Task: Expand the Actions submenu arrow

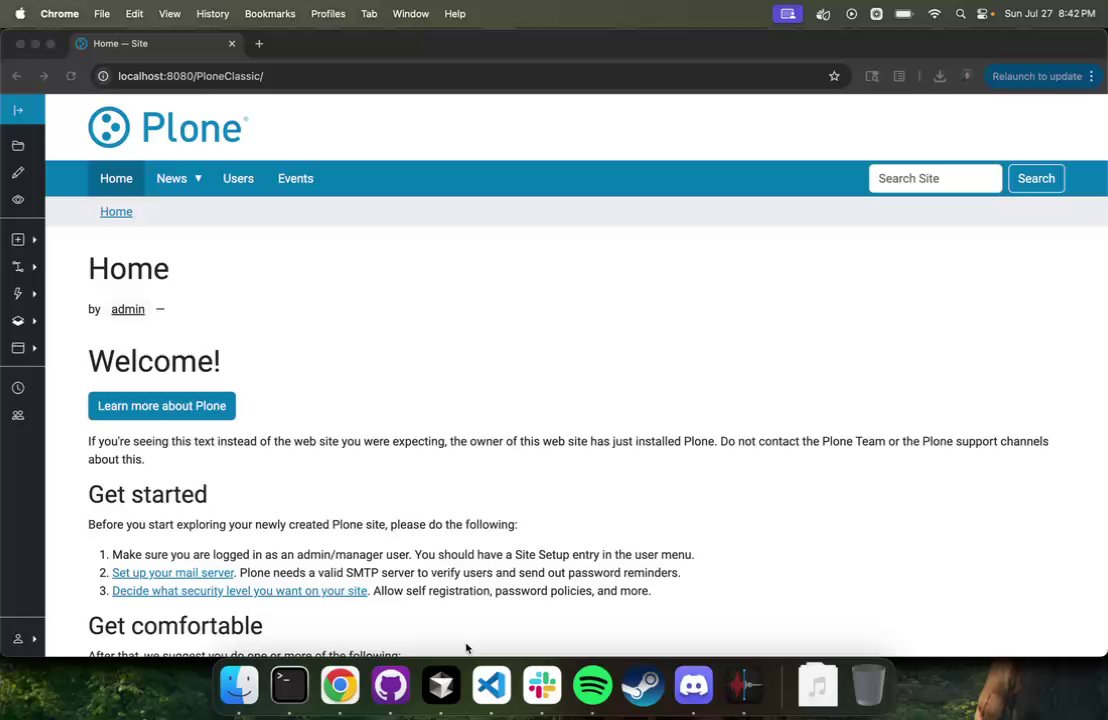Action: pos(35,293)
